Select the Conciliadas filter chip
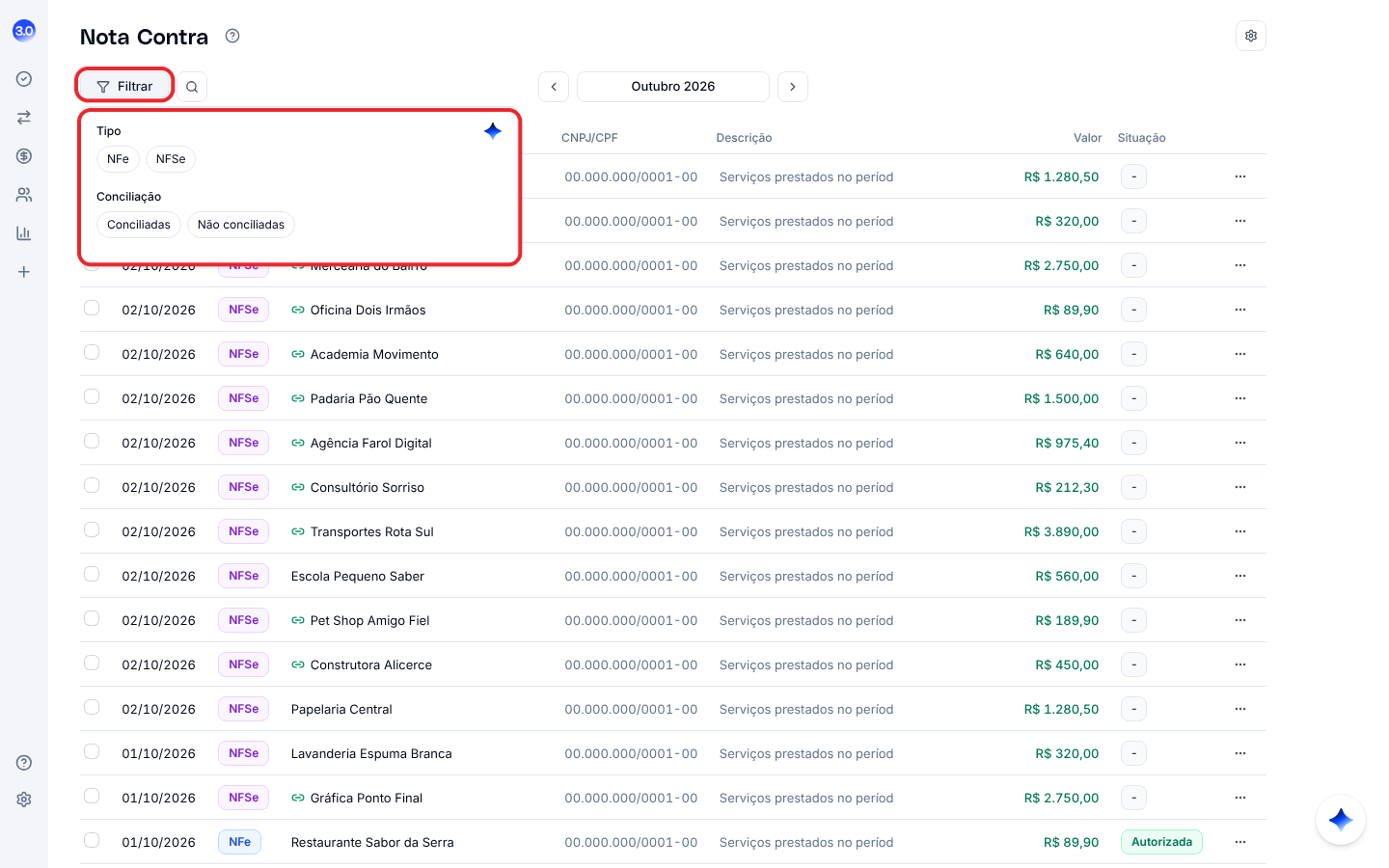Viewport: 1389px width, 868px height. (x=139, y=225)
